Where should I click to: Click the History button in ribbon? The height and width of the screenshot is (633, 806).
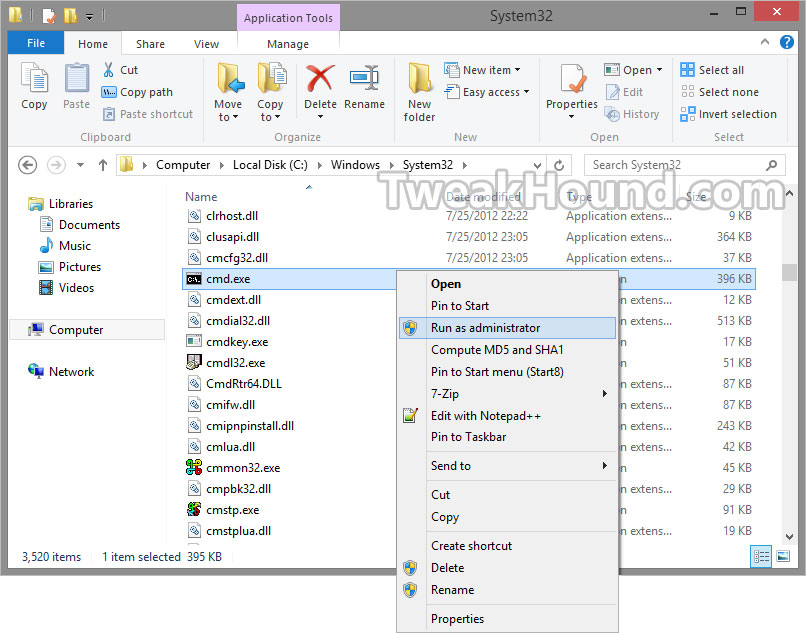click(632, 114)
